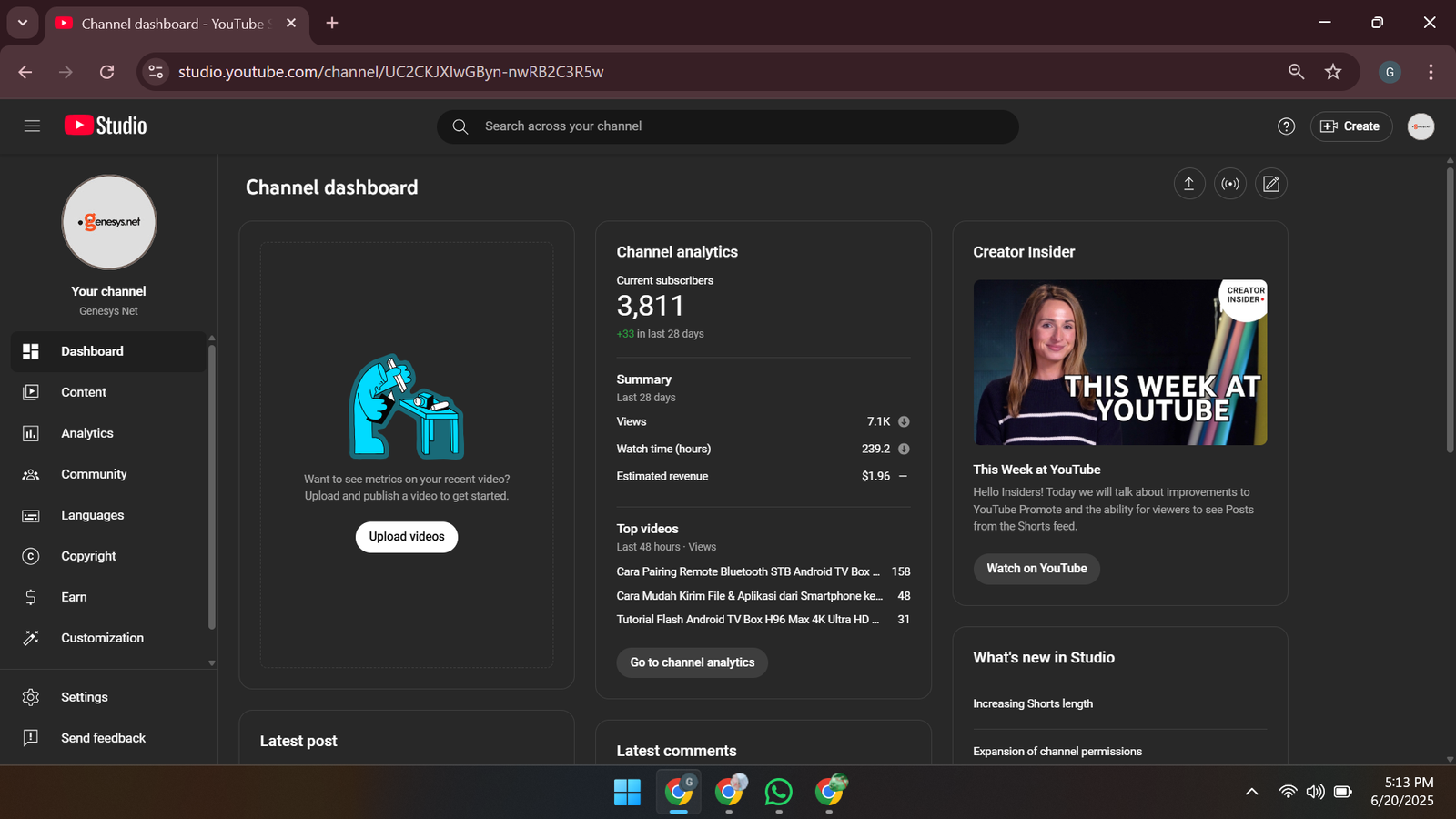Open Content section in sidebar
Image resolution: width=1456 pixels, height=819 pixels.
point(108,392)
